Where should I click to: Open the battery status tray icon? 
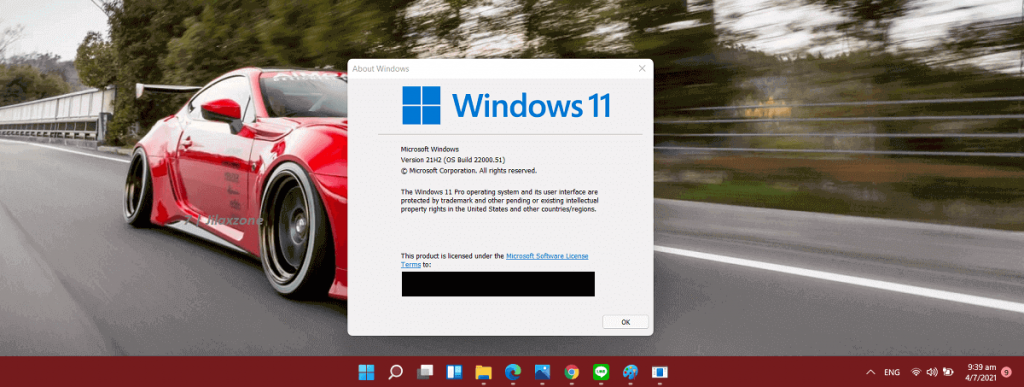pos(948,372)
